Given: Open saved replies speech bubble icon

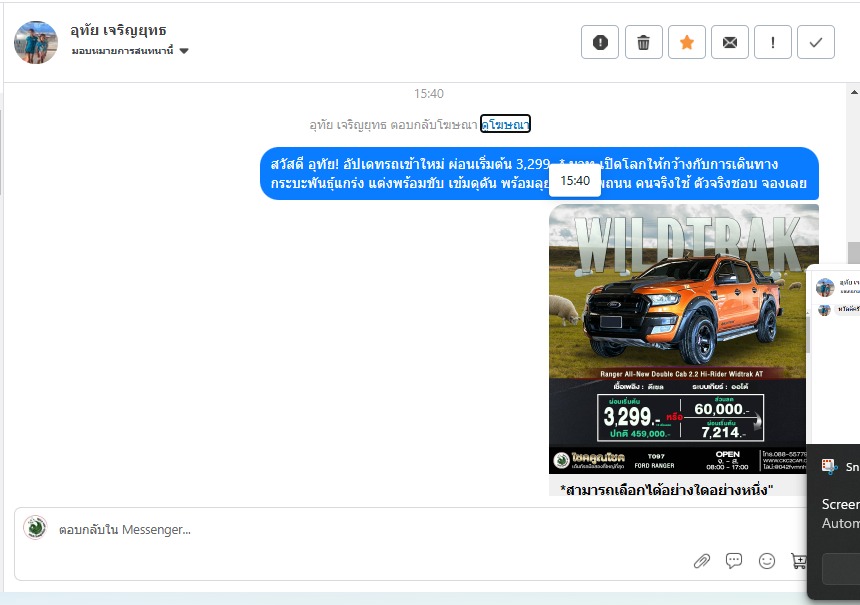Looking at the screenshot, I should pyautogui.click(x=734, y=561).
